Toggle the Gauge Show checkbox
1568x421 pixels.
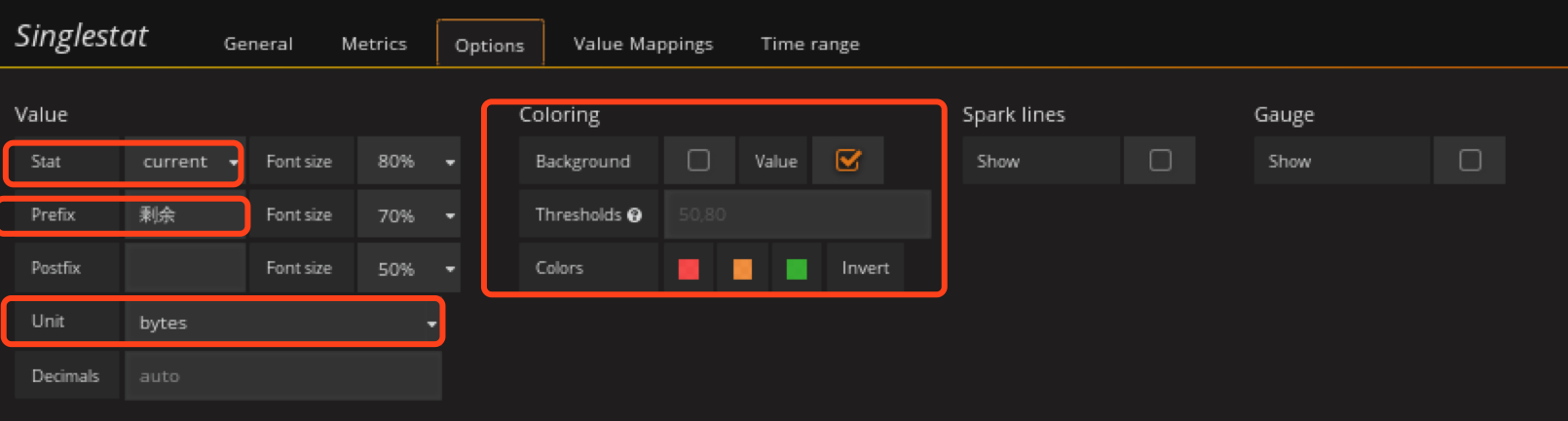point(1470,161)
